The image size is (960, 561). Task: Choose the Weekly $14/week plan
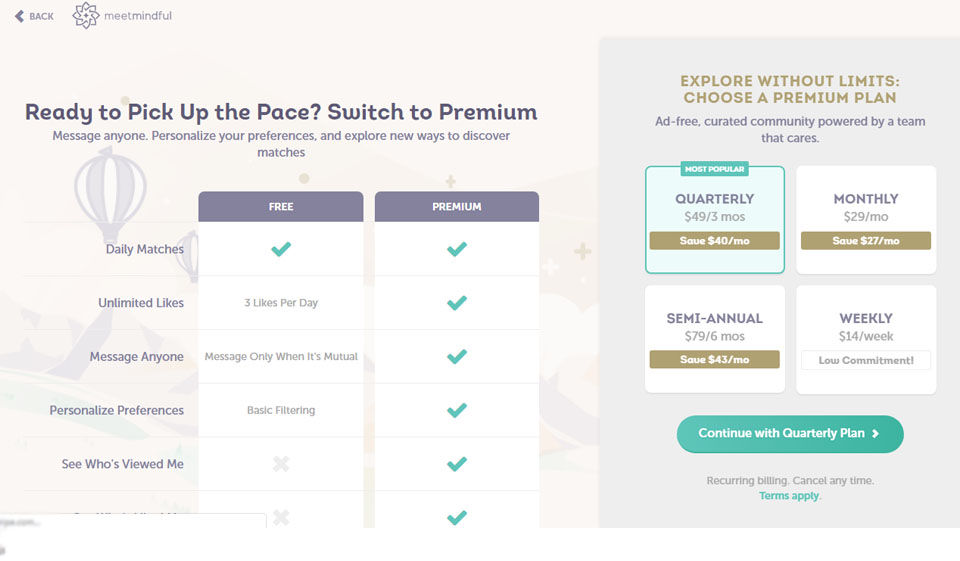point(866,327)
